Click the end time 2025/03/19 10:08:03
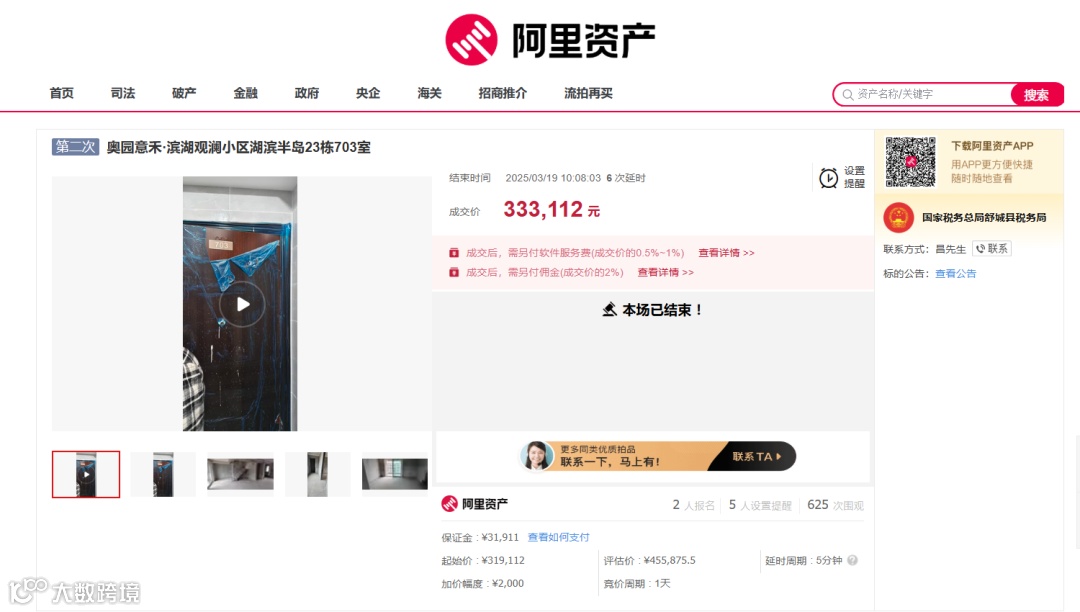Viewport: 1080px width, 612px height. point(553,178)
